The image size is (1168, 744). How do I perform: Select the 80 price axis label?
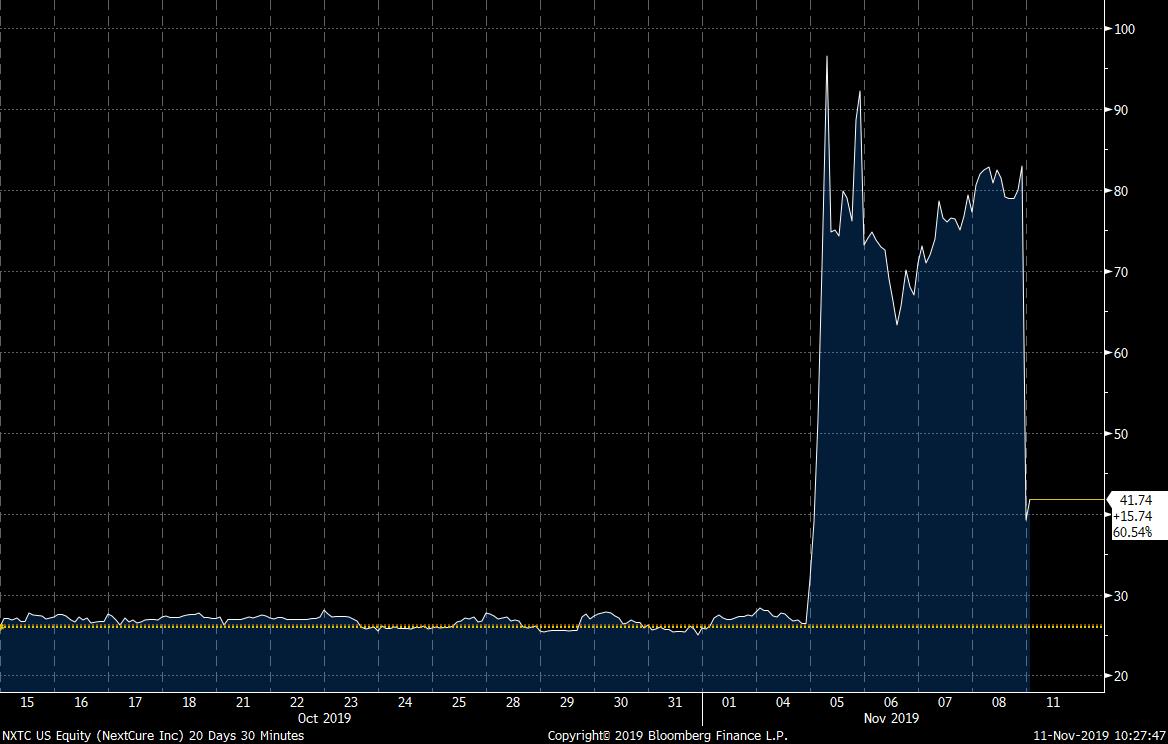(x=1121, y=191)
